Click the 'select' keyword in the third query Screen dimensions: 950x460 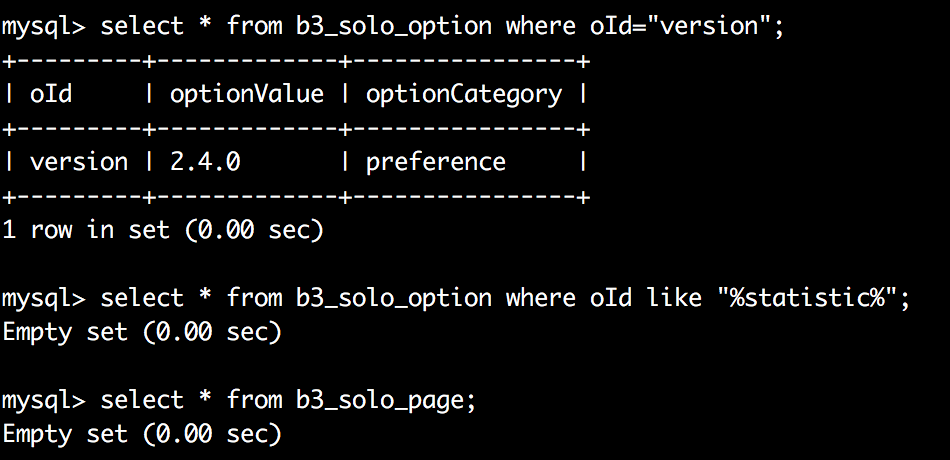pyautogui.click(x=142, y=400)
